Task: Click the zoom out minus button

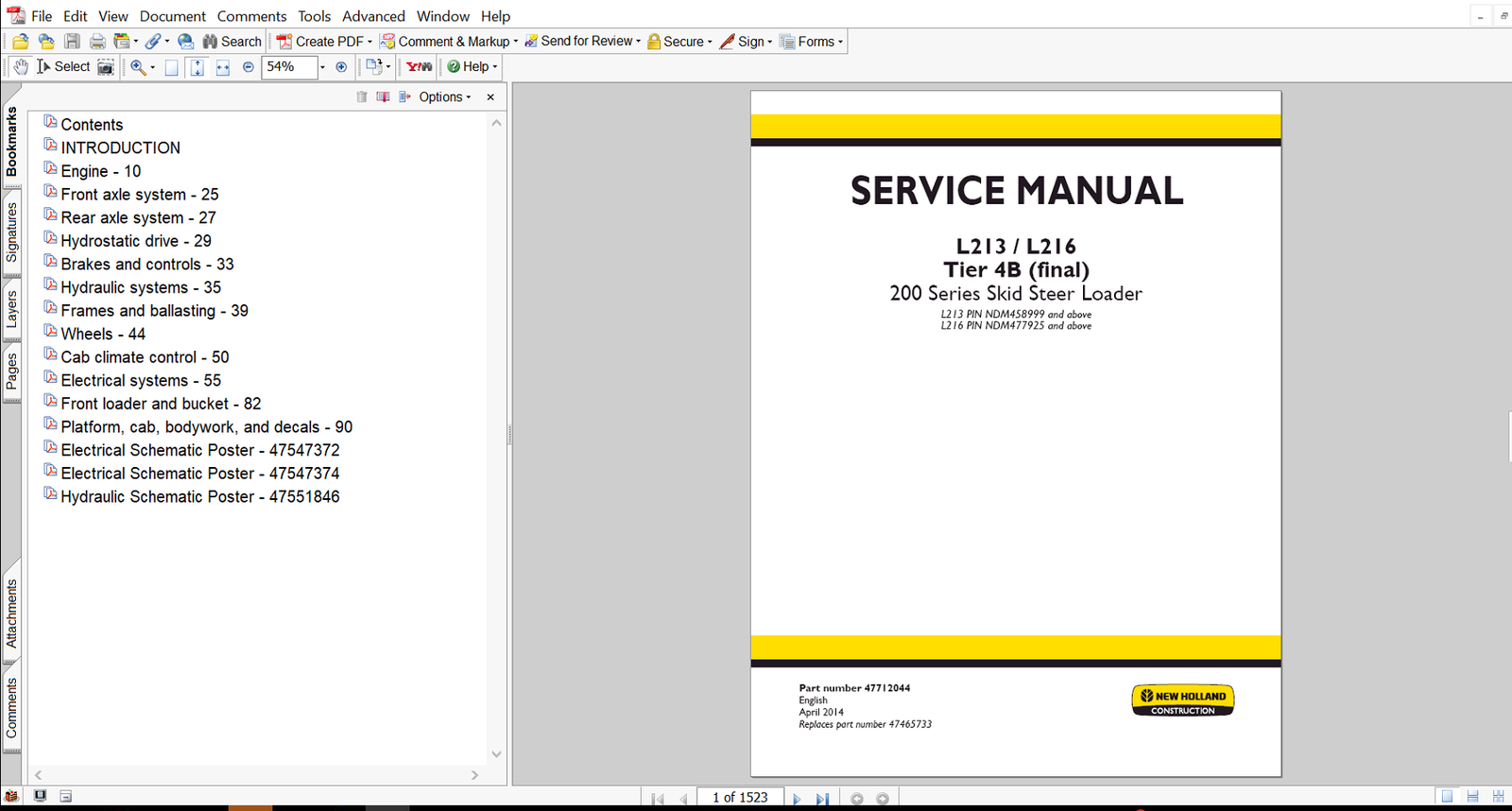Action: click(249, 67)
